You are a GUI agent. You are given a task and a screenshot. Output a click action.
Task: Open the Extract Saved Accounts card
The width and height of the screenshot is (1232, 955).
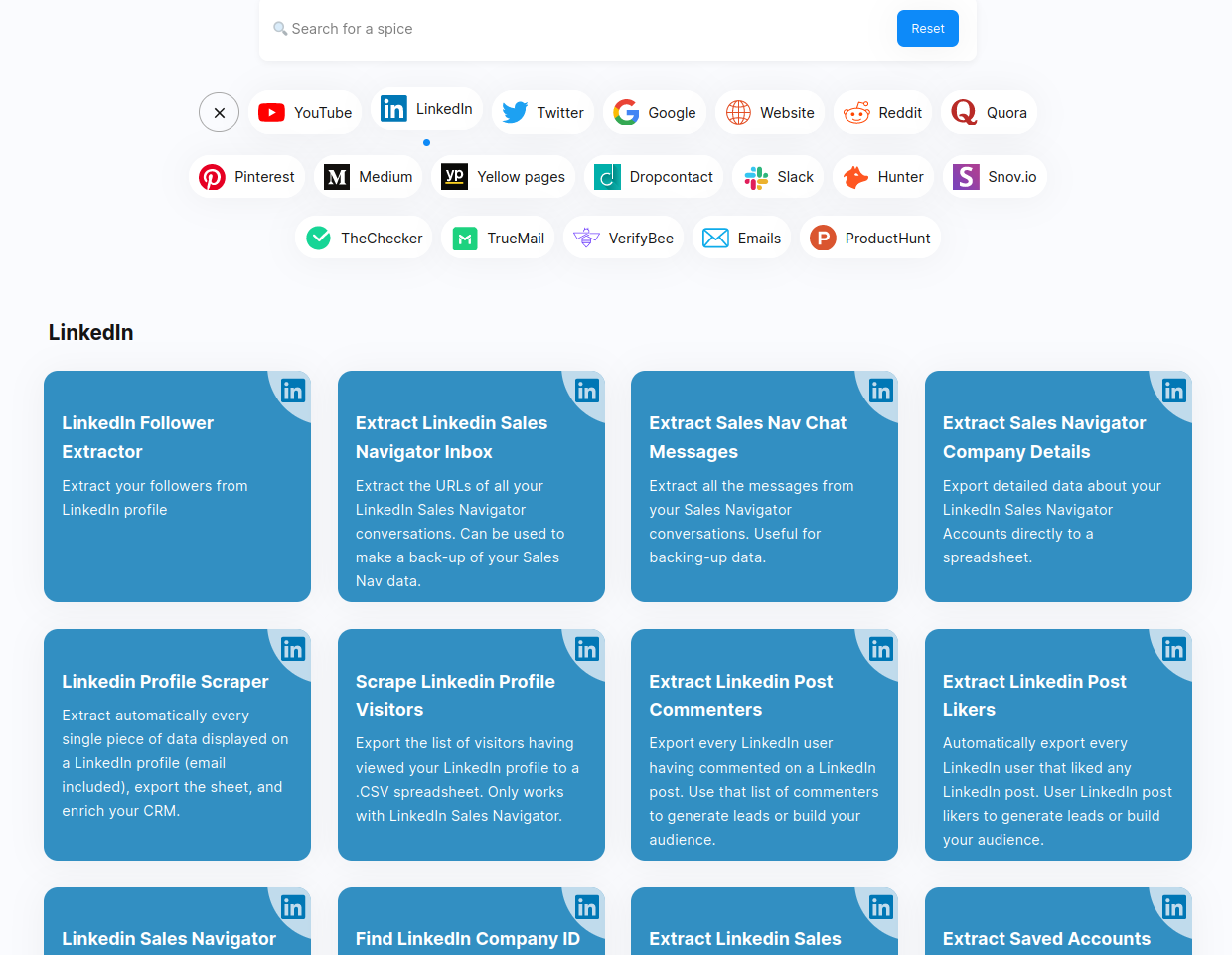click(x=1058, y=921)
